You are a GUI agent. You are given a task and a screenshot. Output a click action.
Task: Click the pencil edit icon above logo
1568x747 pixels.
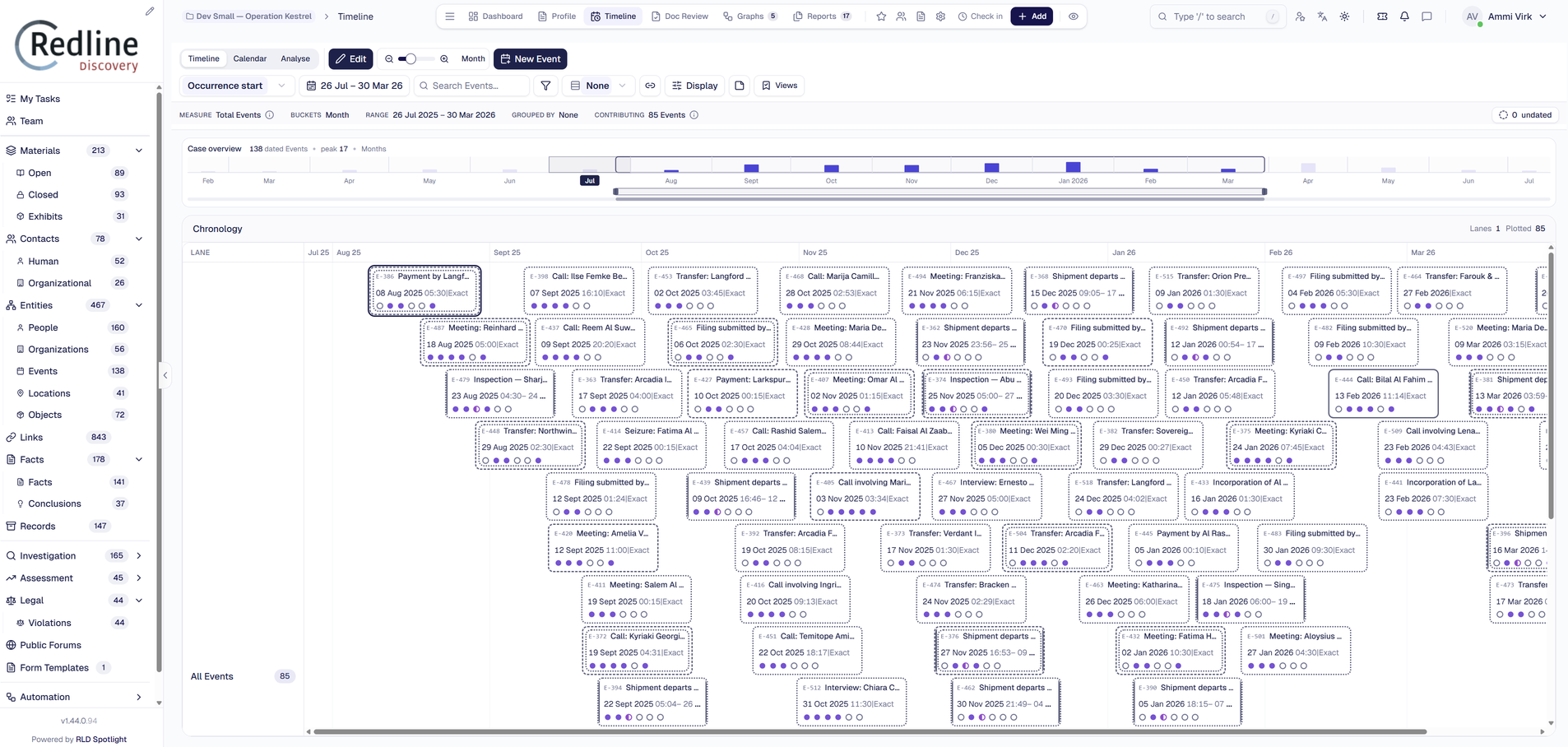point(150,12)
